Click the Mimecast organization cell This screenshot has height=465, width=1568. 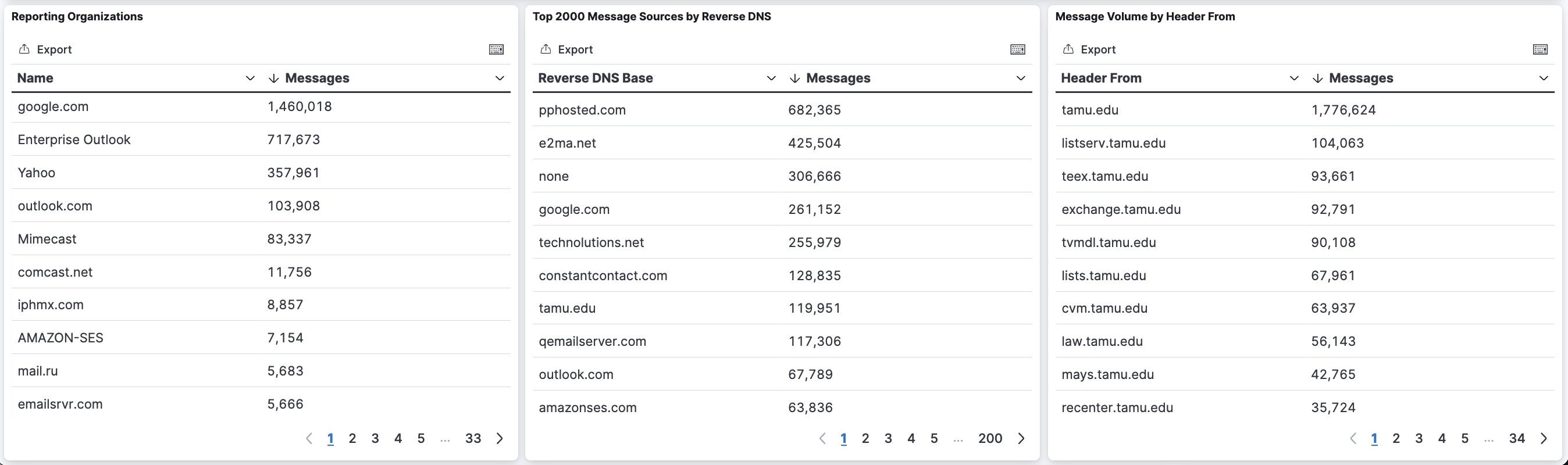(47, 239)
